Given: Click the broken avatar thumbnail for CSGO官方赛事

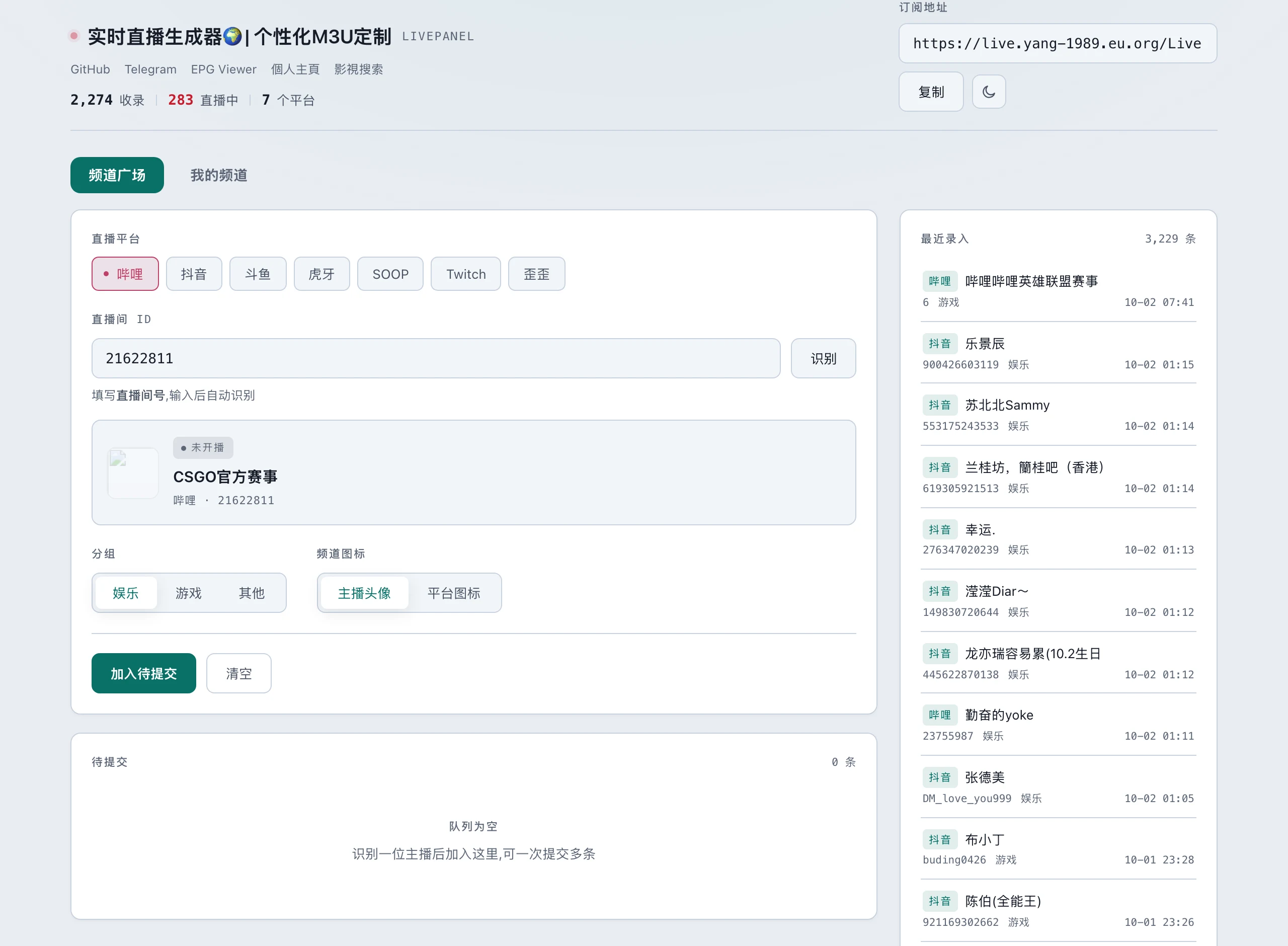Looking at the screenshot, I should (133, 473).
